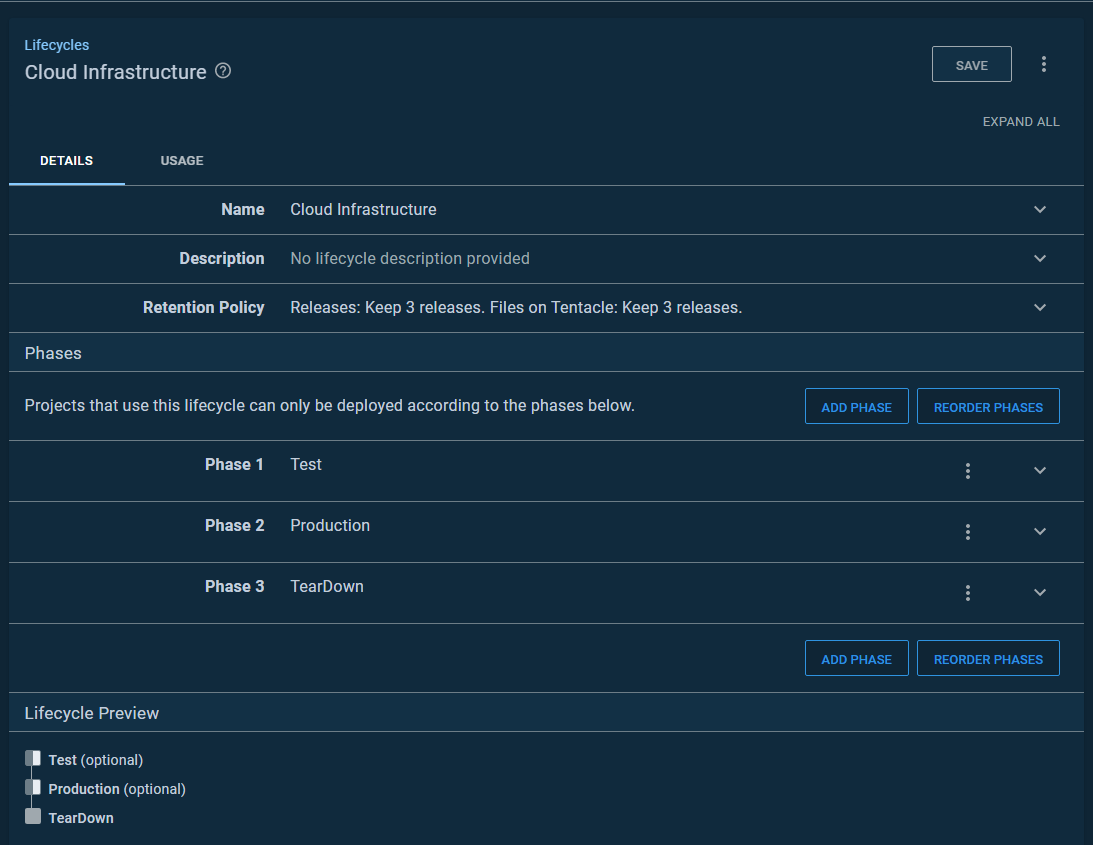
Task: Go to Lifecycles breadcrumb link
Action: [57, 45]
